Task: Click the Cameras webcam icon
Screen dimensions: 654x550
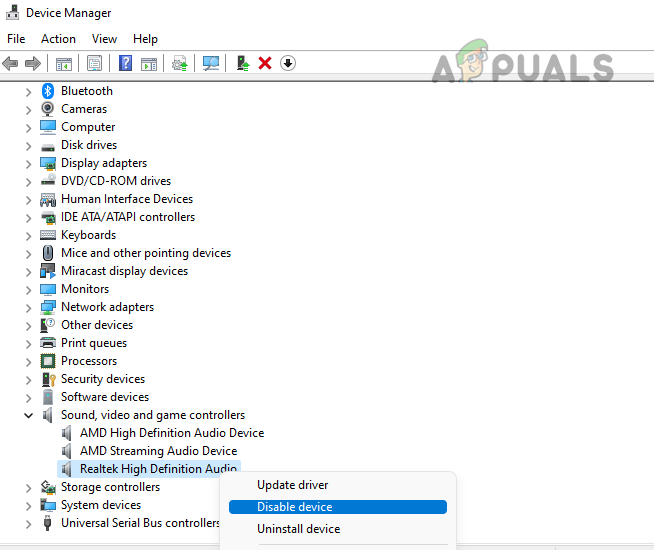Action: 48,109
